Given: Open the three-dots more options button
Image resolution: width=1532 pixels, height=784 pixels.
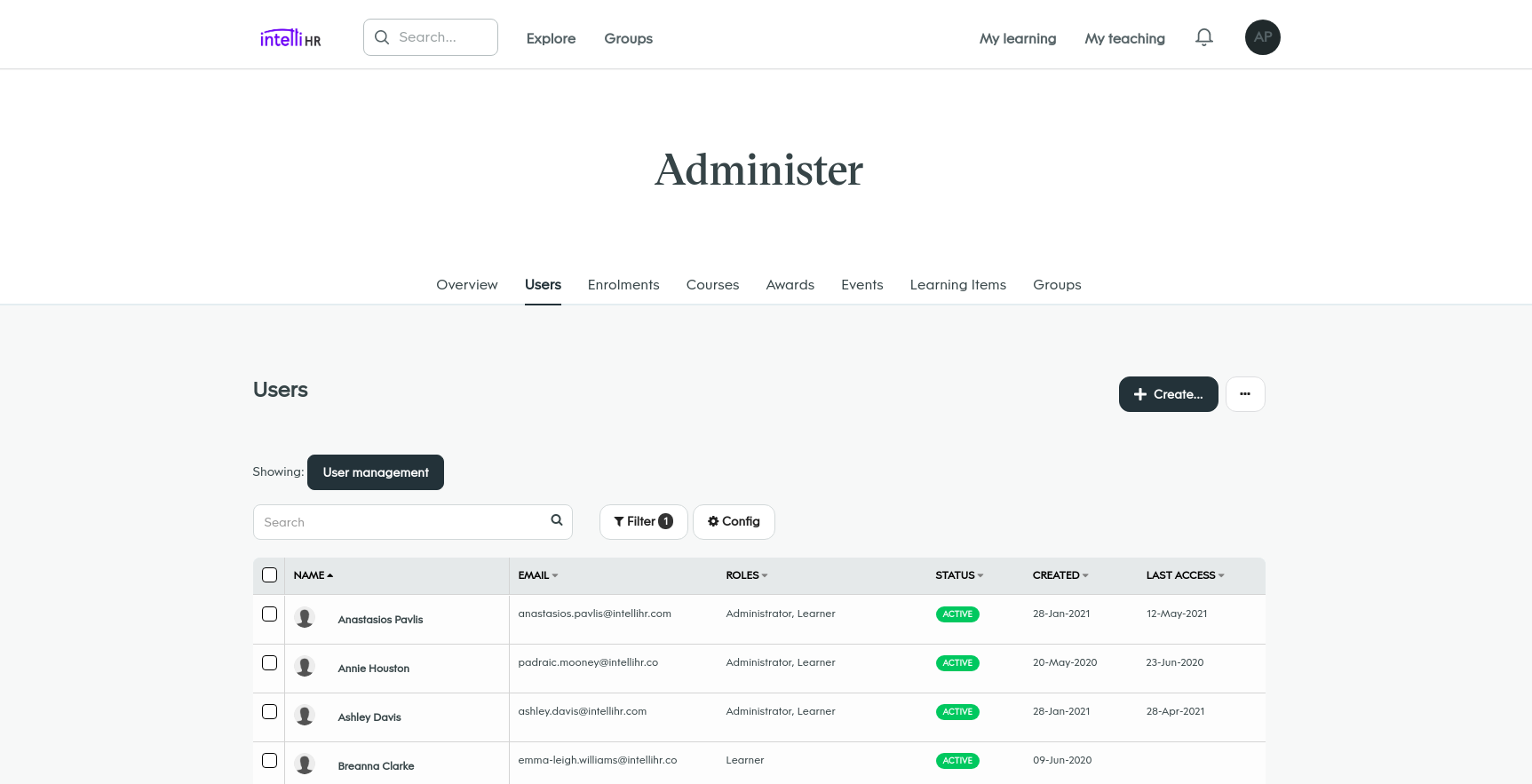Looking at the screenshot, I should point(1245,394).
